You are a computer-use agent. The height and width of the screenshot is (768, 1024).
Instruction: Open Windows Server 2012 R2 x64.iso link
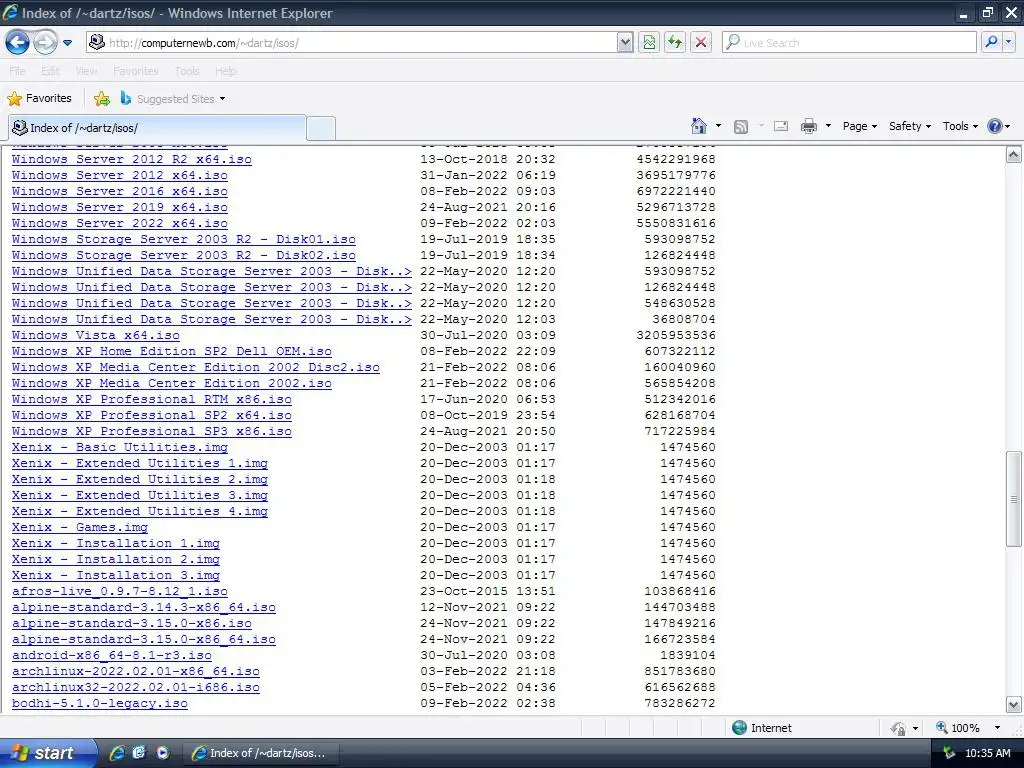(x=131, y=159)
